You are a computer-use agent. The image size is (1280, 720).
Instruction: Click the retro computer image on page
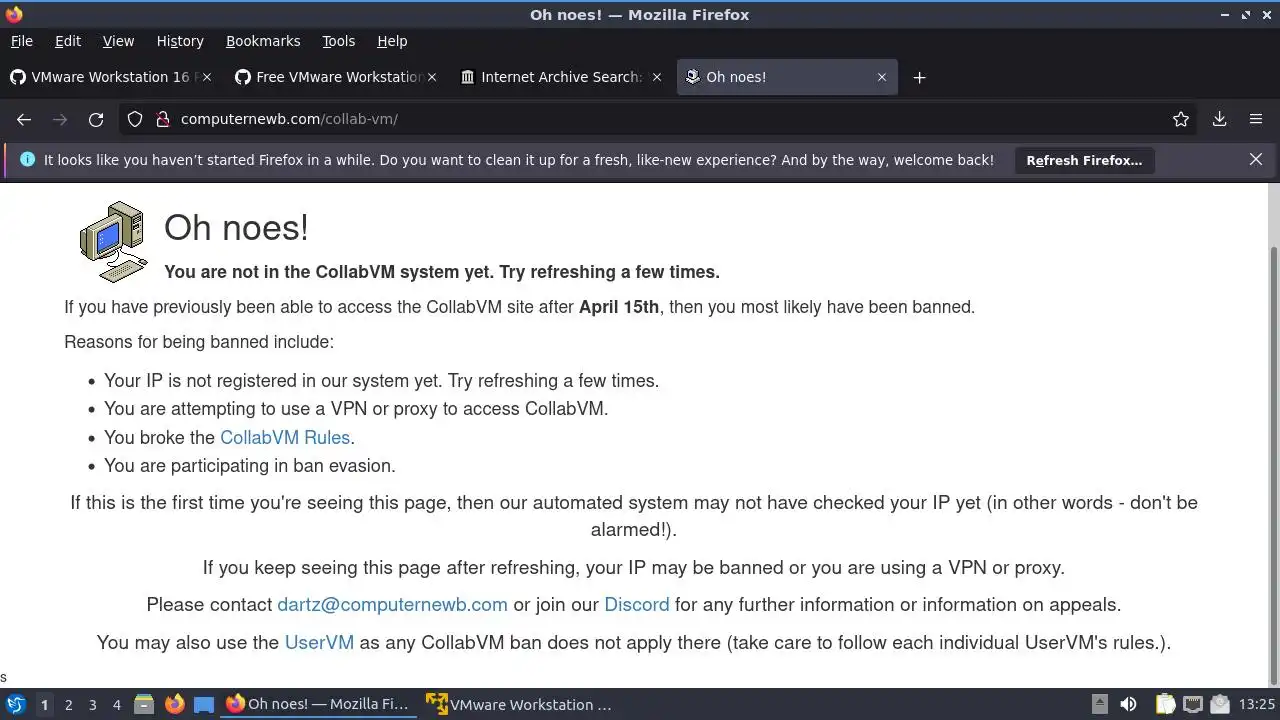click(112, 242)
